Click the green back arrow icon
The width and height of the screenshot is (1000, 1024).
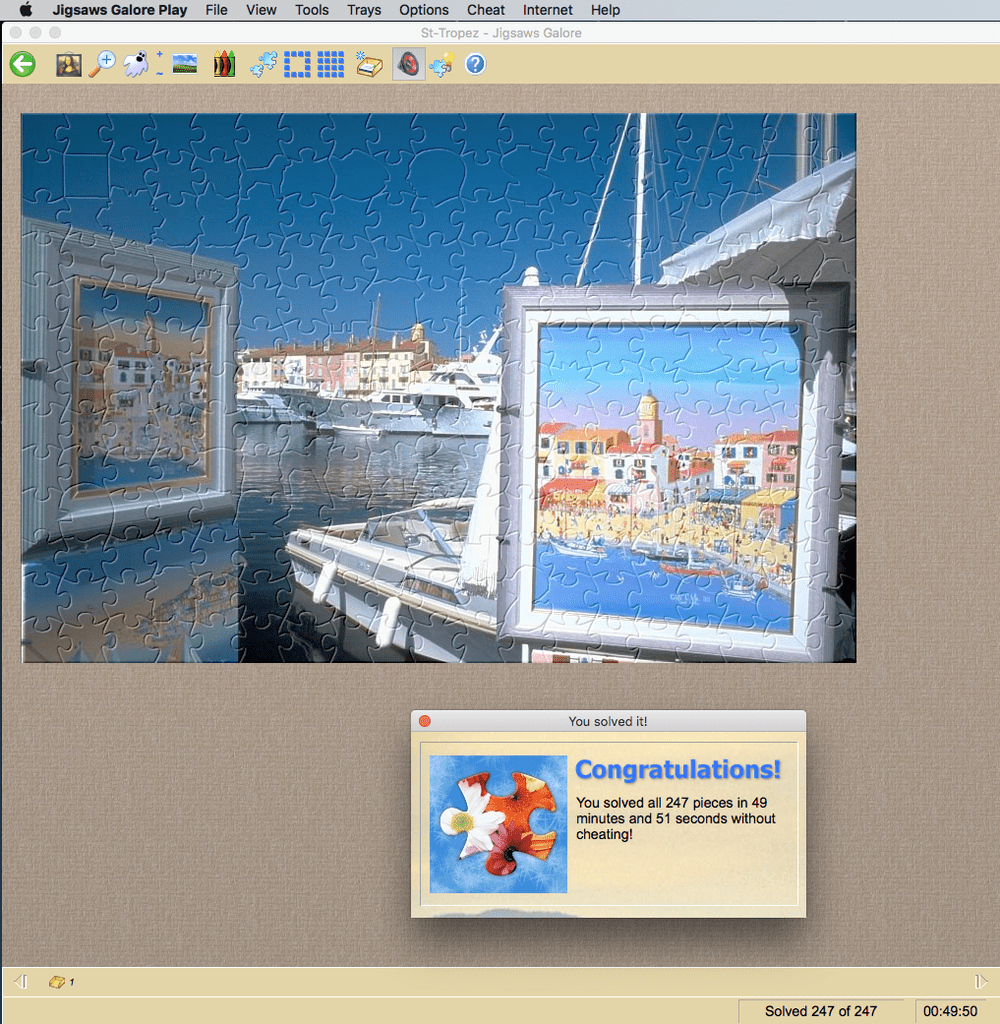click(23, 65)
